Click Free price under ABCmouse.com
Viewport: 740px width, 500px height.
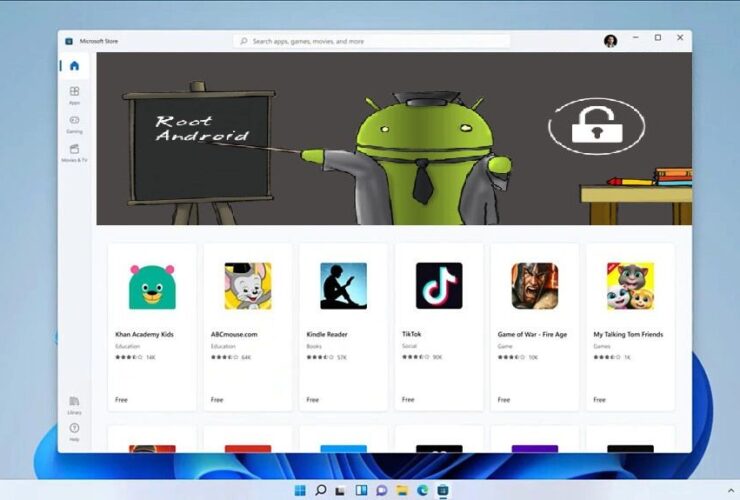pyautogui.click(x=217, y=399)
